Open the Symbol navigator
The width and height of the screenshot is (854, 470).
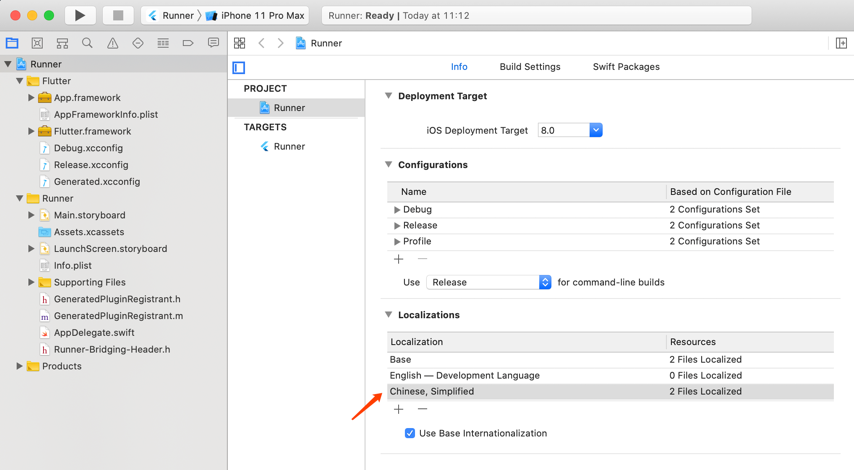pyautogui.click(x=63, y=43)
